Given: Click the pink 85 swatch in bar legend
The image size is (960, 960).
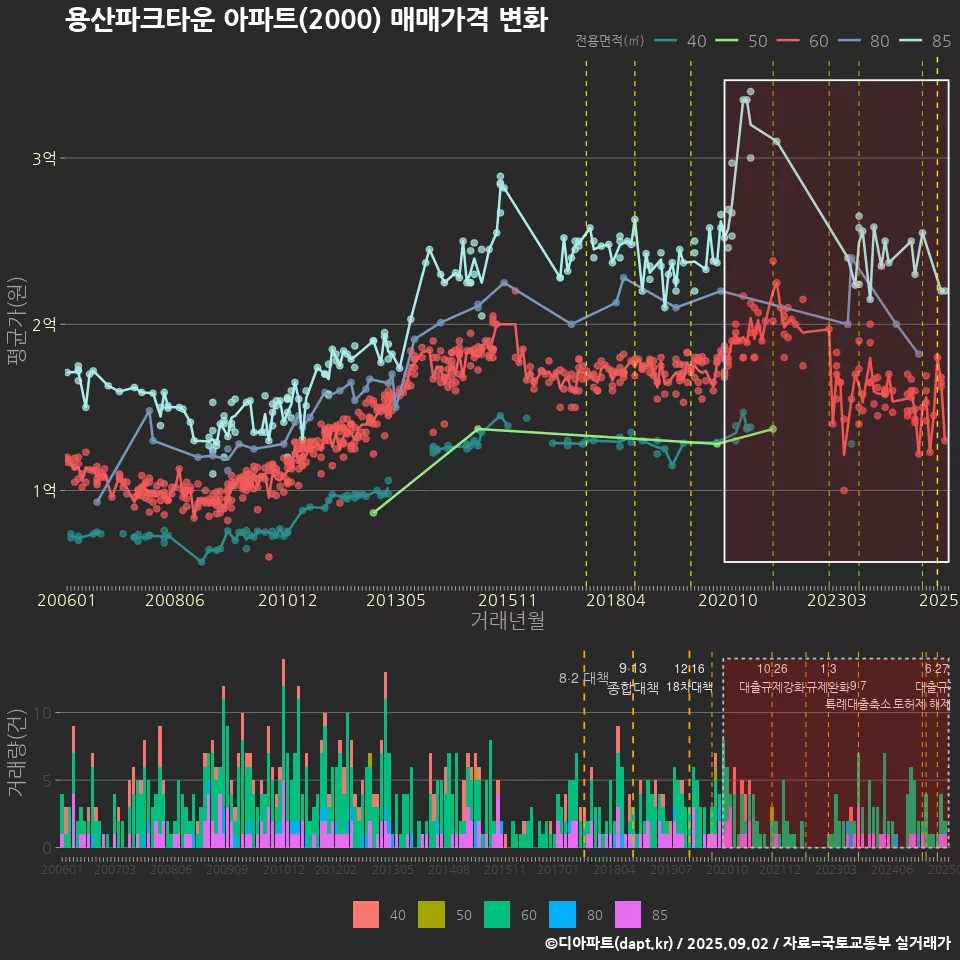Looking at the screenshot, I should (628, 915).
